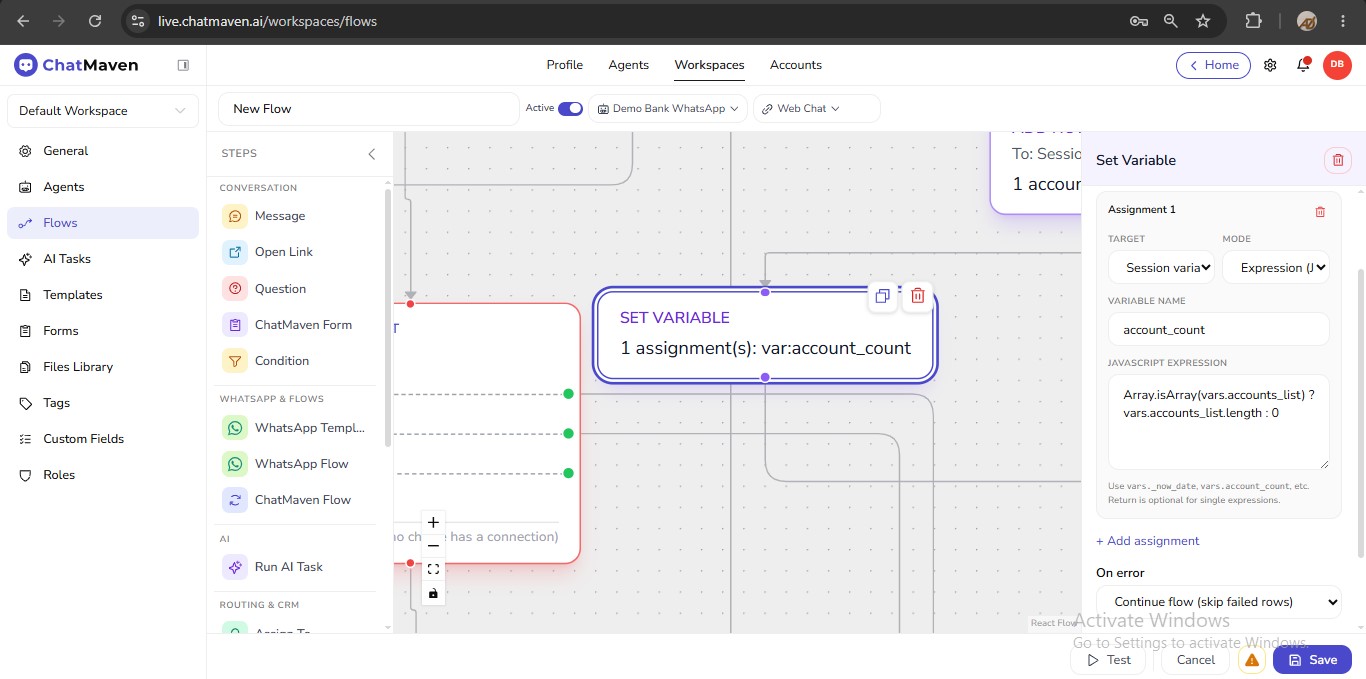Screen dimensions: 1366x679
Task: Zoom in on the flow canvas
Action: click(433, 522)
